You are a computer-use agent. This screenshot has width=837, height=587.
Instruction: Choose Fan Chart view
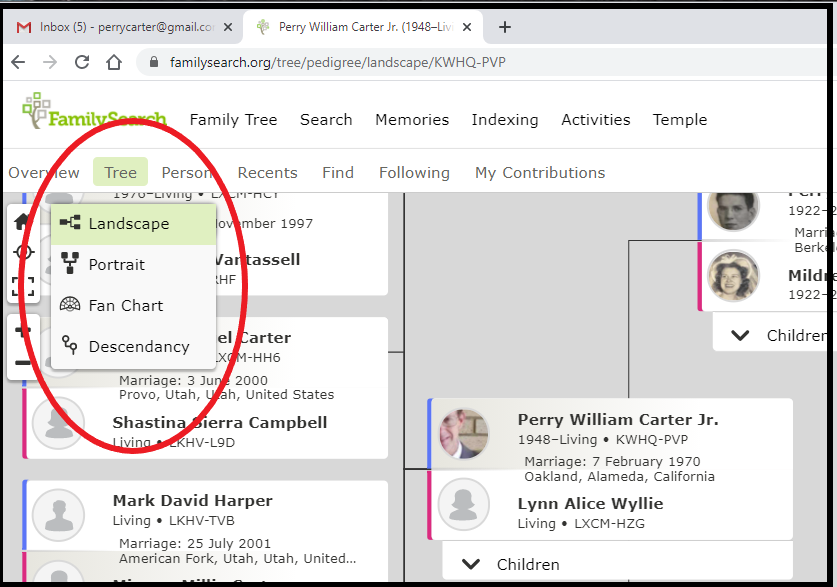click(x=128, y=305)
